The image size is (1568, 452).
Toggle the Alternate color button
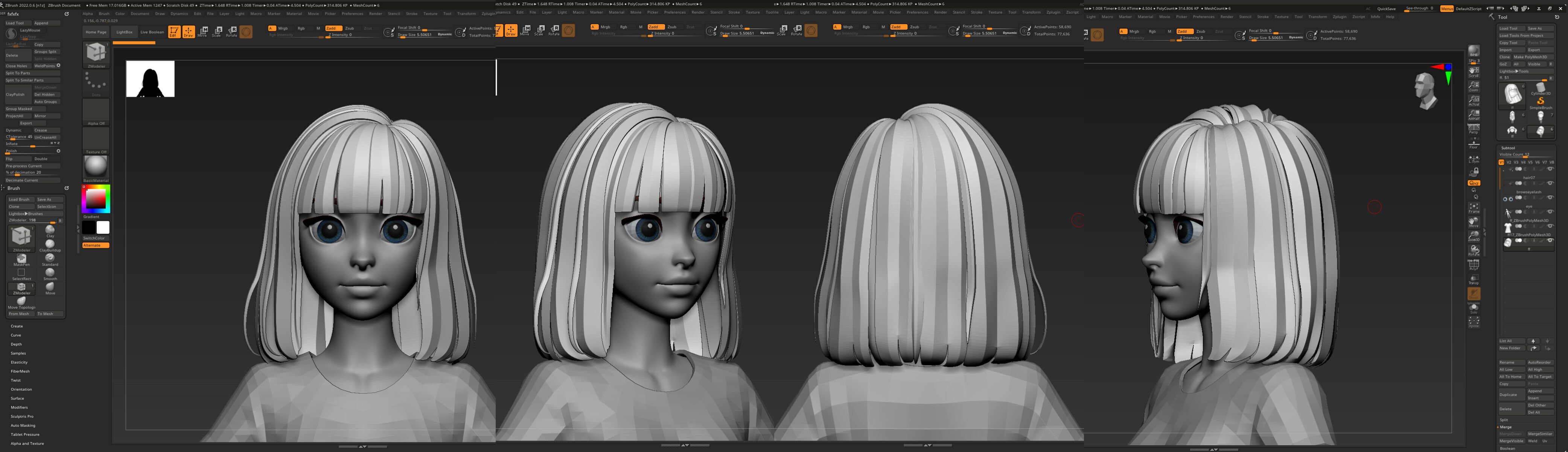click(x=96, y=245)
